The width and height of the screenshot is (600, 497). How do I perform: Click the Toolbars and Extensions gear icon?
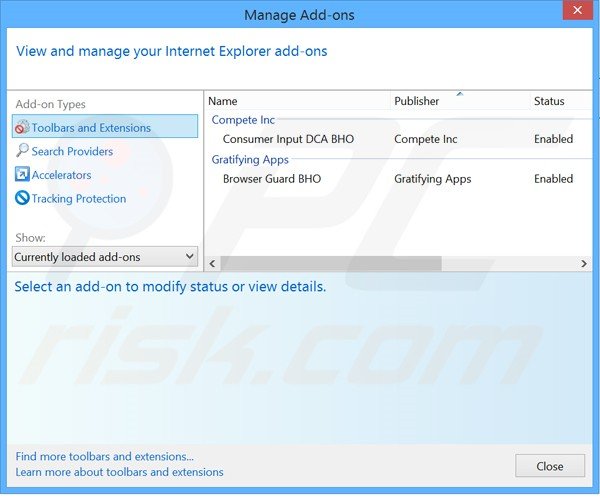click(x=22, y=127)
